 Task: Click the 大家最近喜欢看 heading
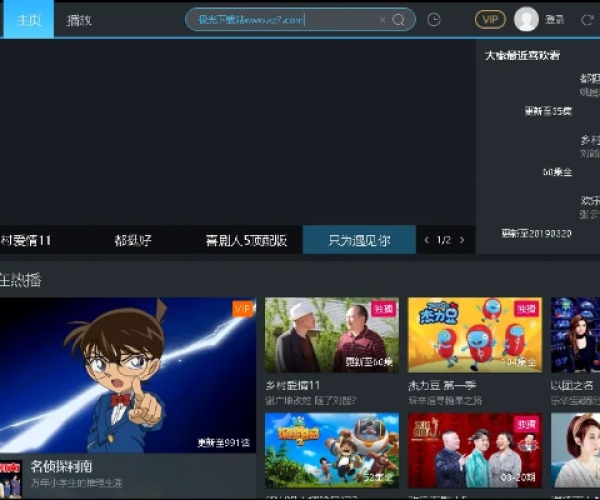pyautogui.click(x=522, y=55)
